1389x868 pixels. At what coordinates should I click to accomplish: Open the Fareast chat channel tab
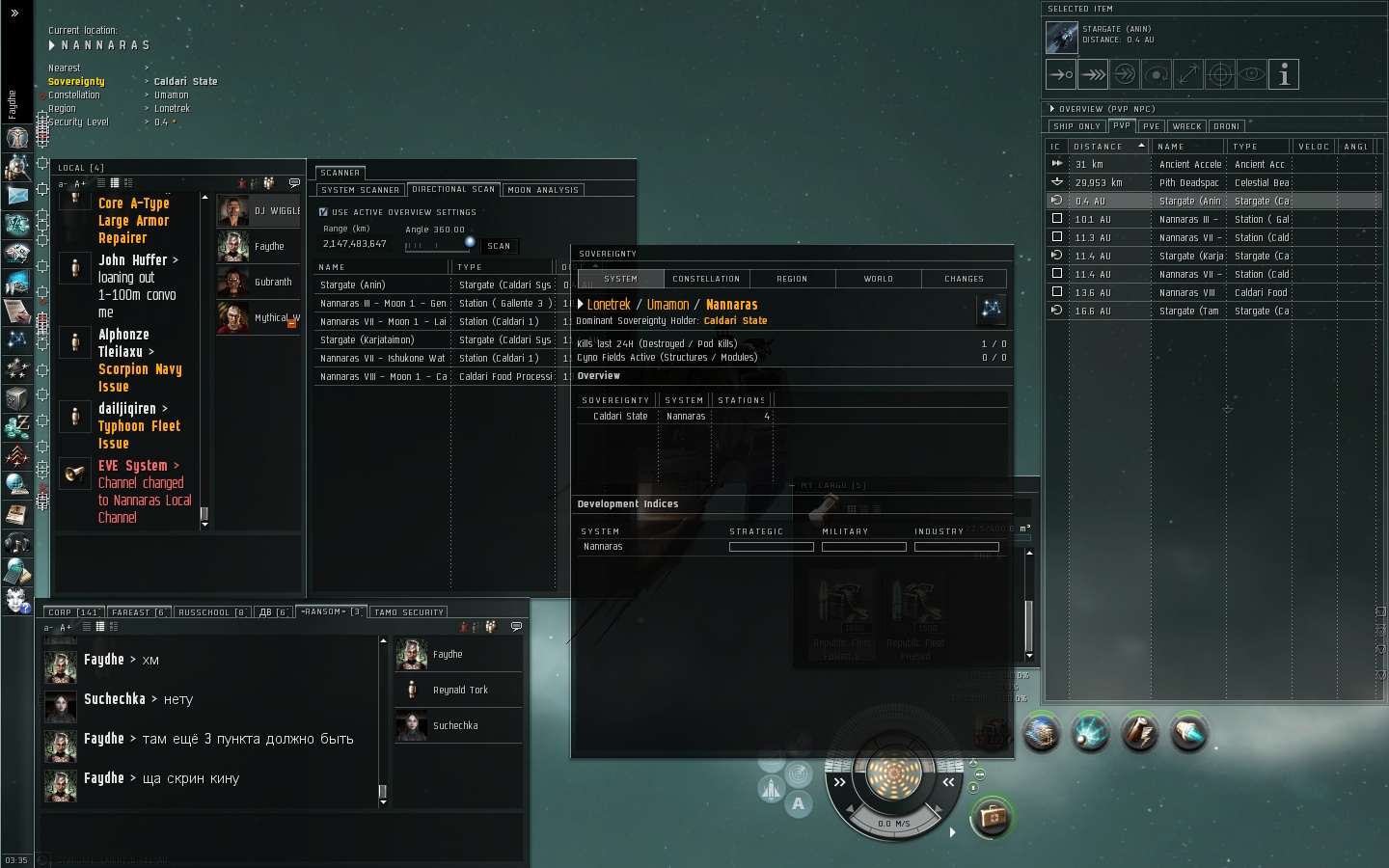[x=137, y=612]
